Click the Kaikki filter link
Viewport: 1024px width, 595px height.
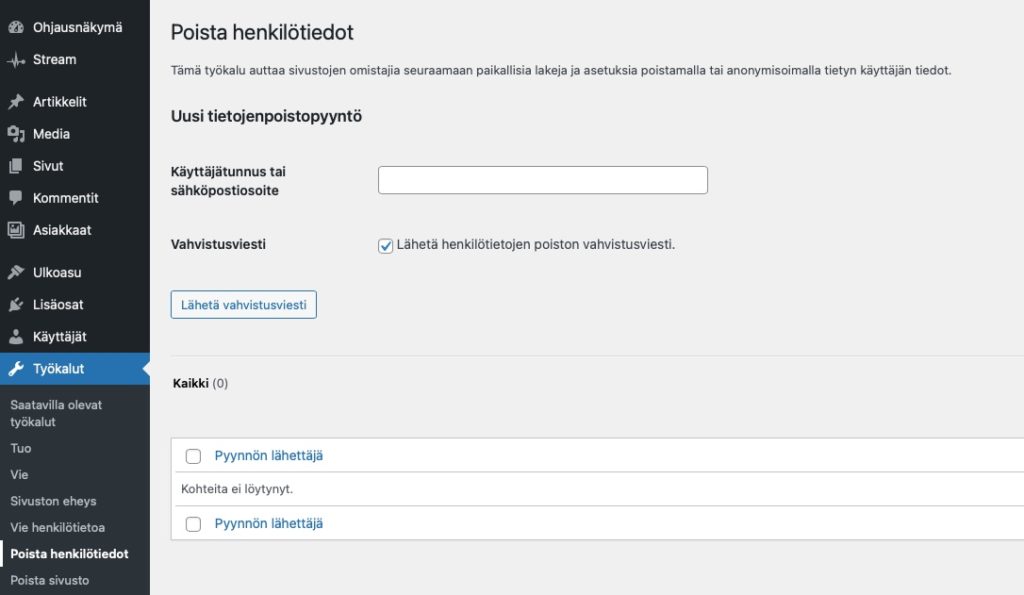pos(190,383)
